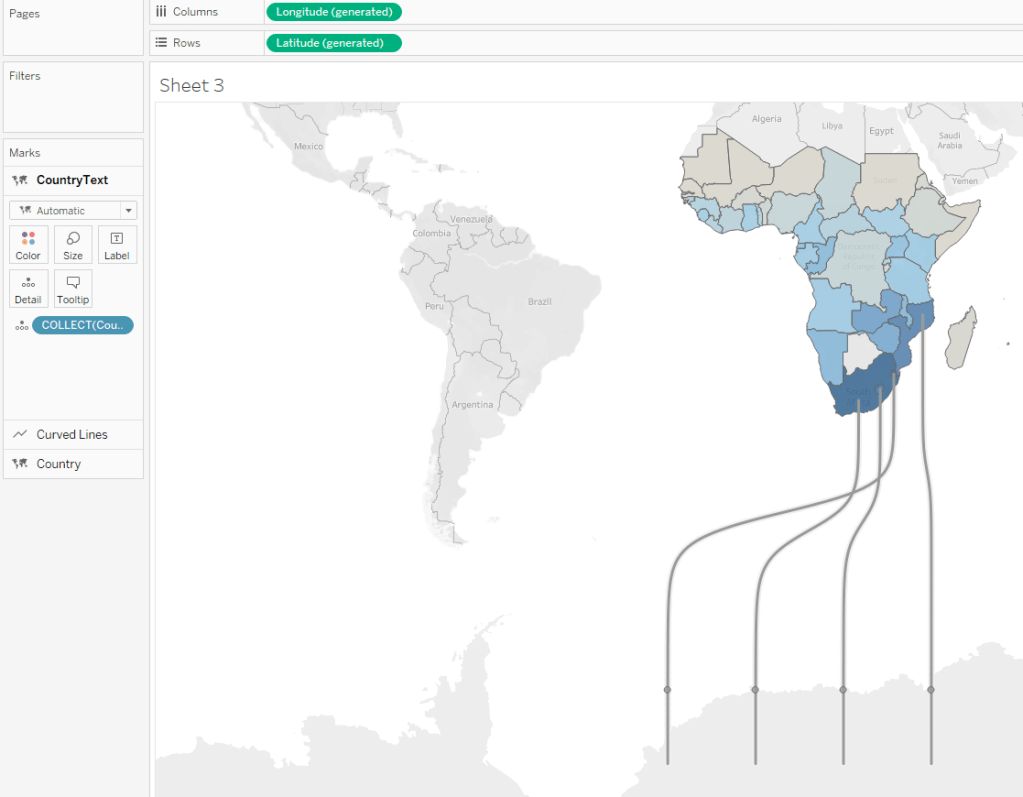Expand the Curved Lines marks layer

72,435
